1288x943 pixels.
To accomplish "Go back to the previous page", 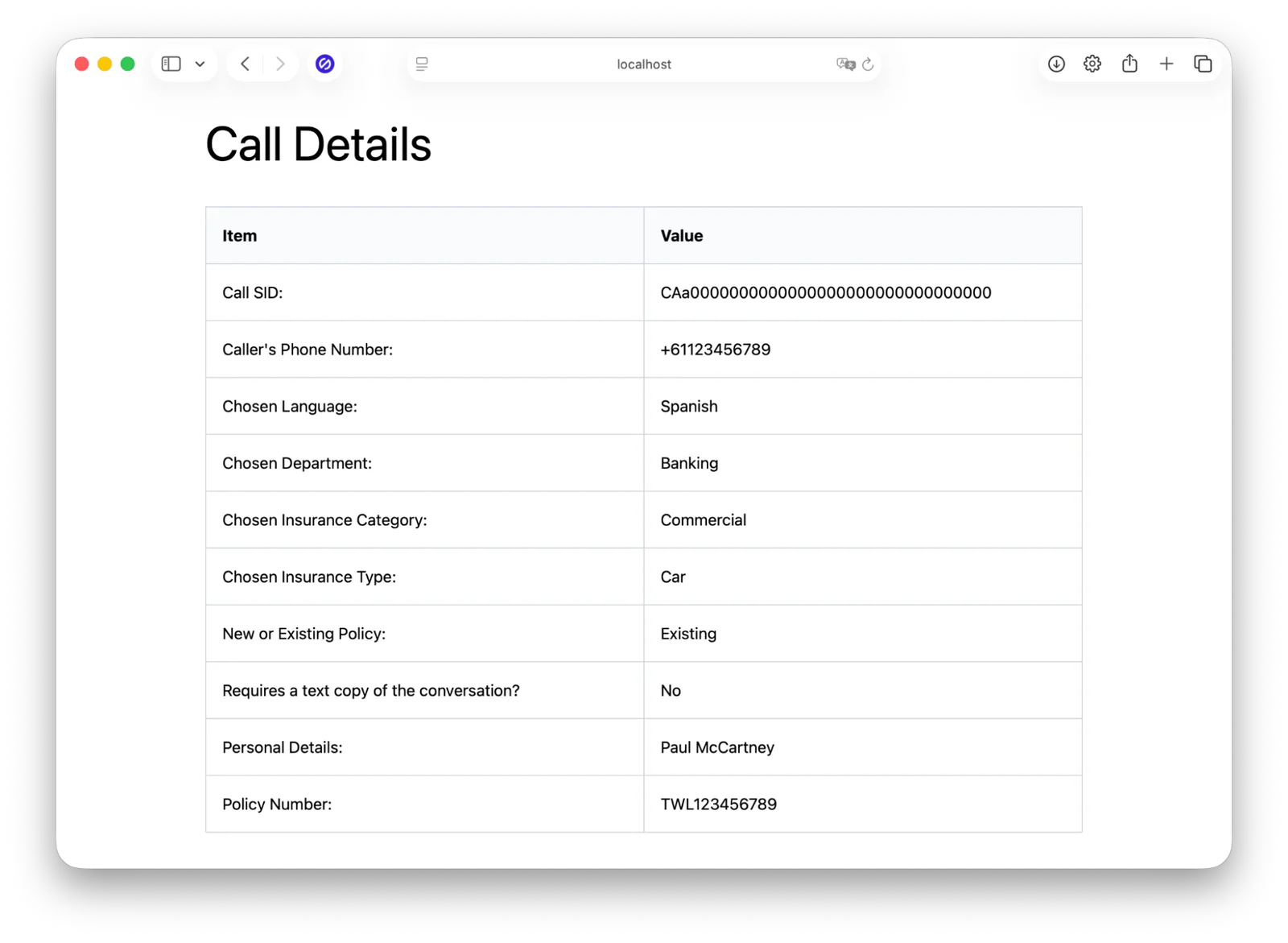I will coord(245,64).
